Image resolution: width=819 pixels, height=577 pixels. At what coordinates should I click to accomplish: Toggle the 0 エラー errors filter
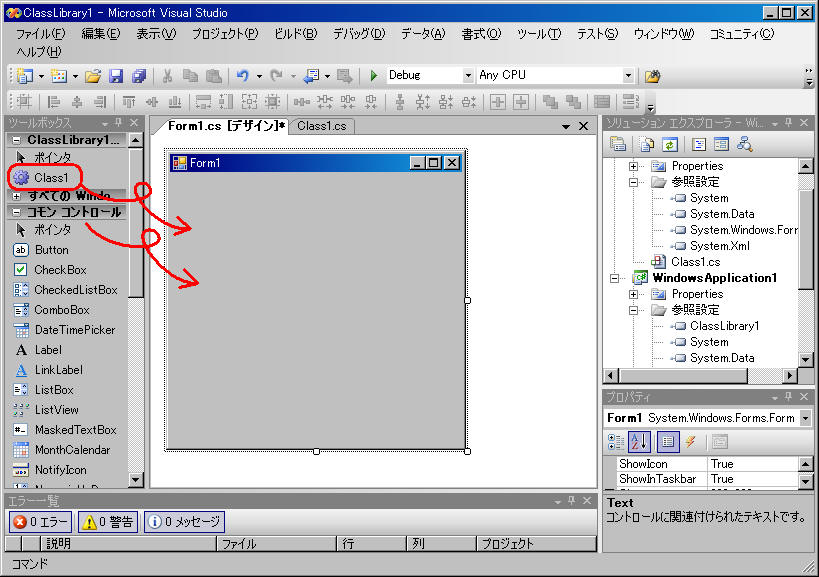[x=40, y=521]
